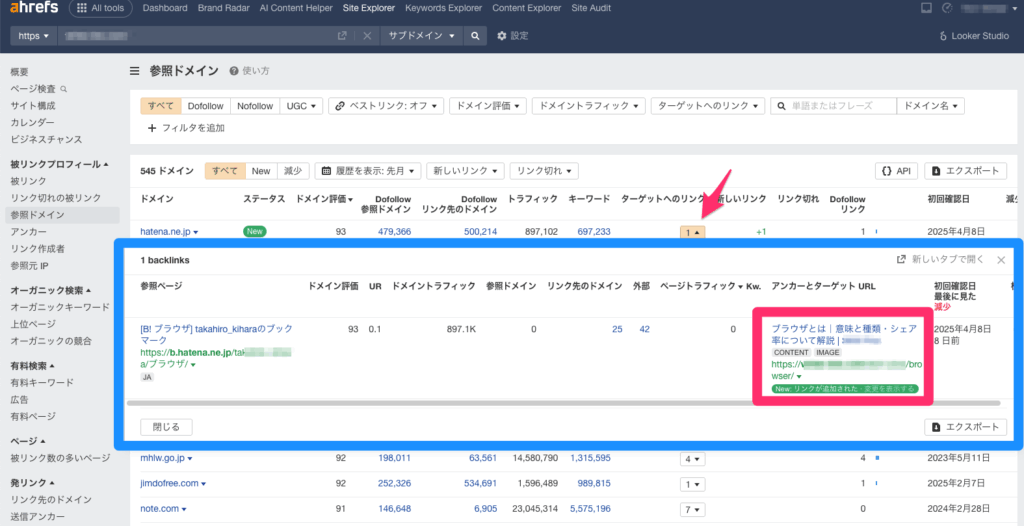Open the サブドメイン mode dropdown
This screenshot has width=1024, height=526.
click(422, 36)
